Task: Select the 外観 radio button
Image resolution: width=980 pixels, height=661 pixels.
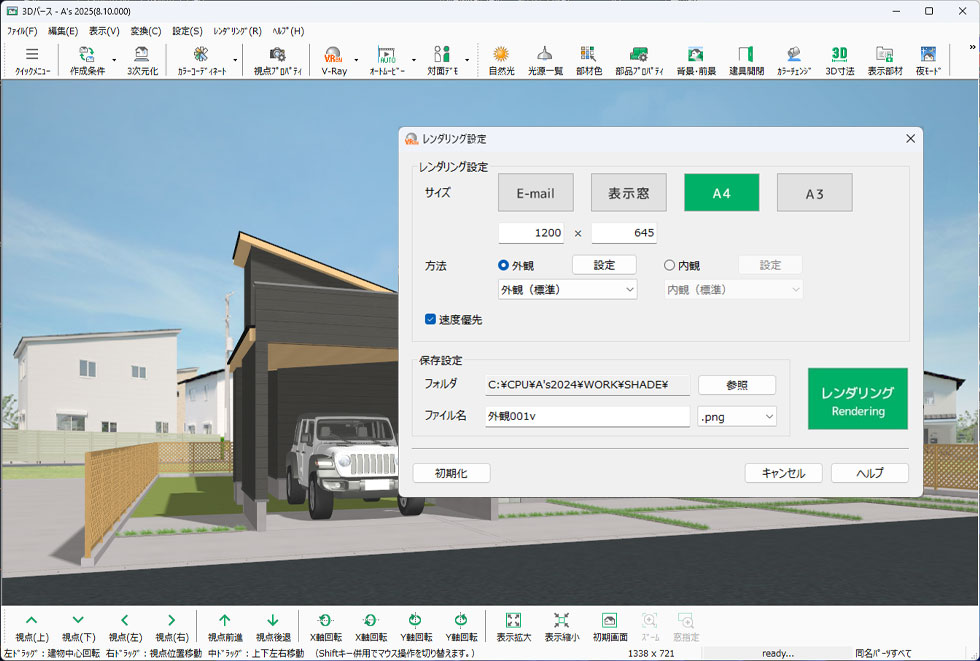Action: (x=503, y=266)
